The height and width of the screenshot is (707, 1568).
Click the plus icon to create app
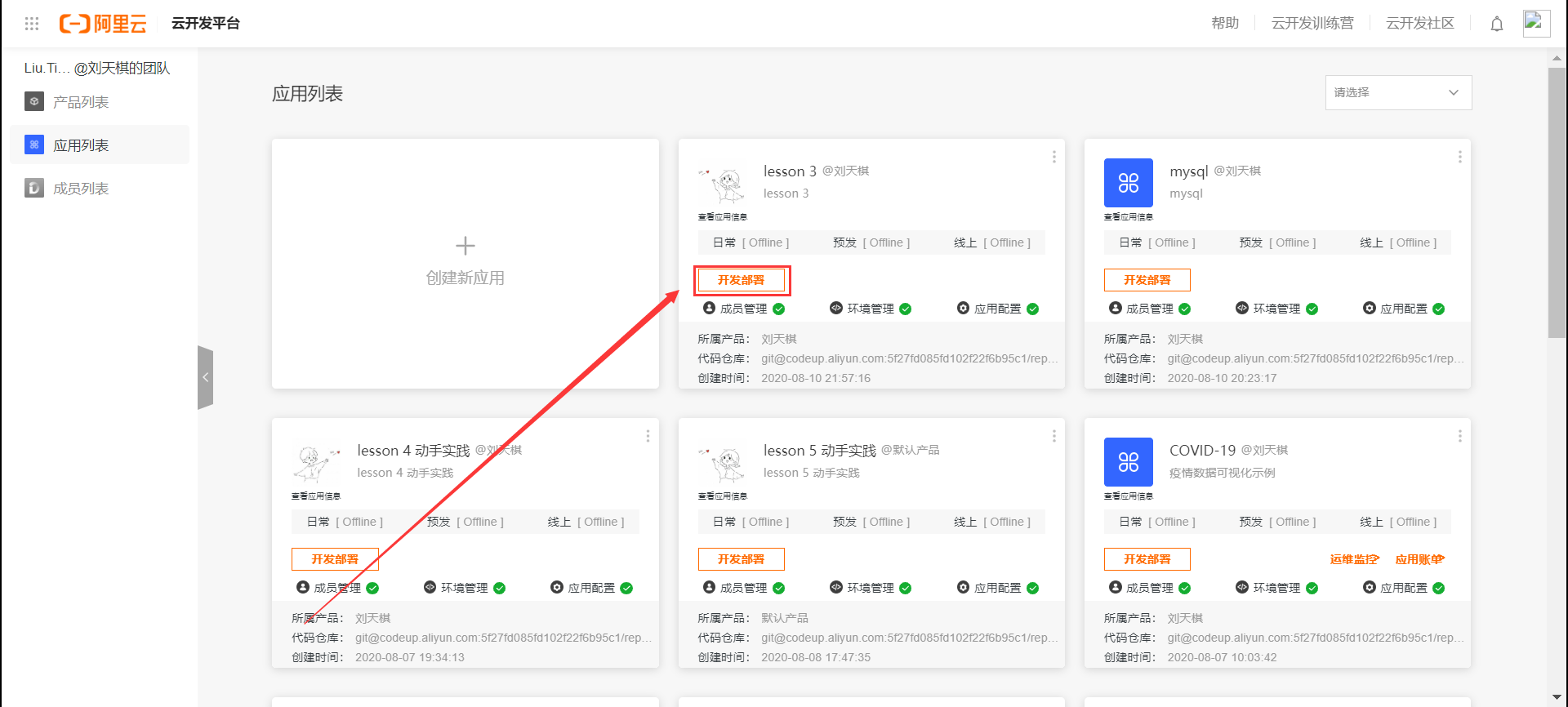[x=465, y=246]
